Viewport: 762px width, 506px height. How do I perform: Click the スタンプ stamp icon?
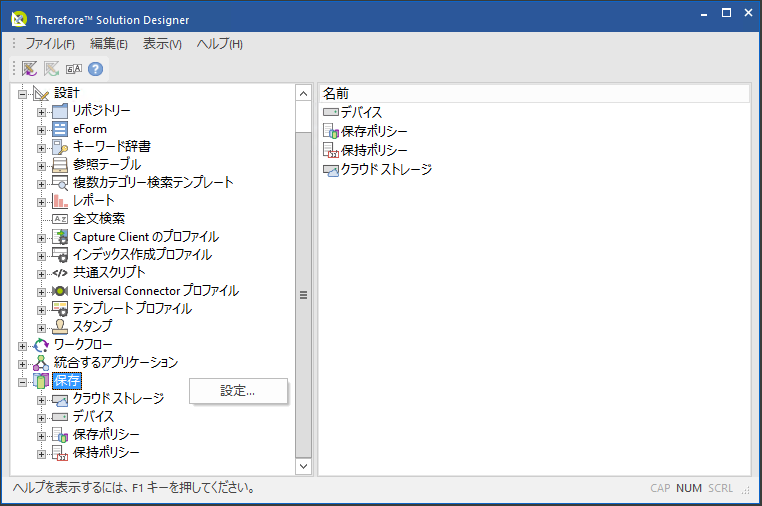(x=60, y=327)
